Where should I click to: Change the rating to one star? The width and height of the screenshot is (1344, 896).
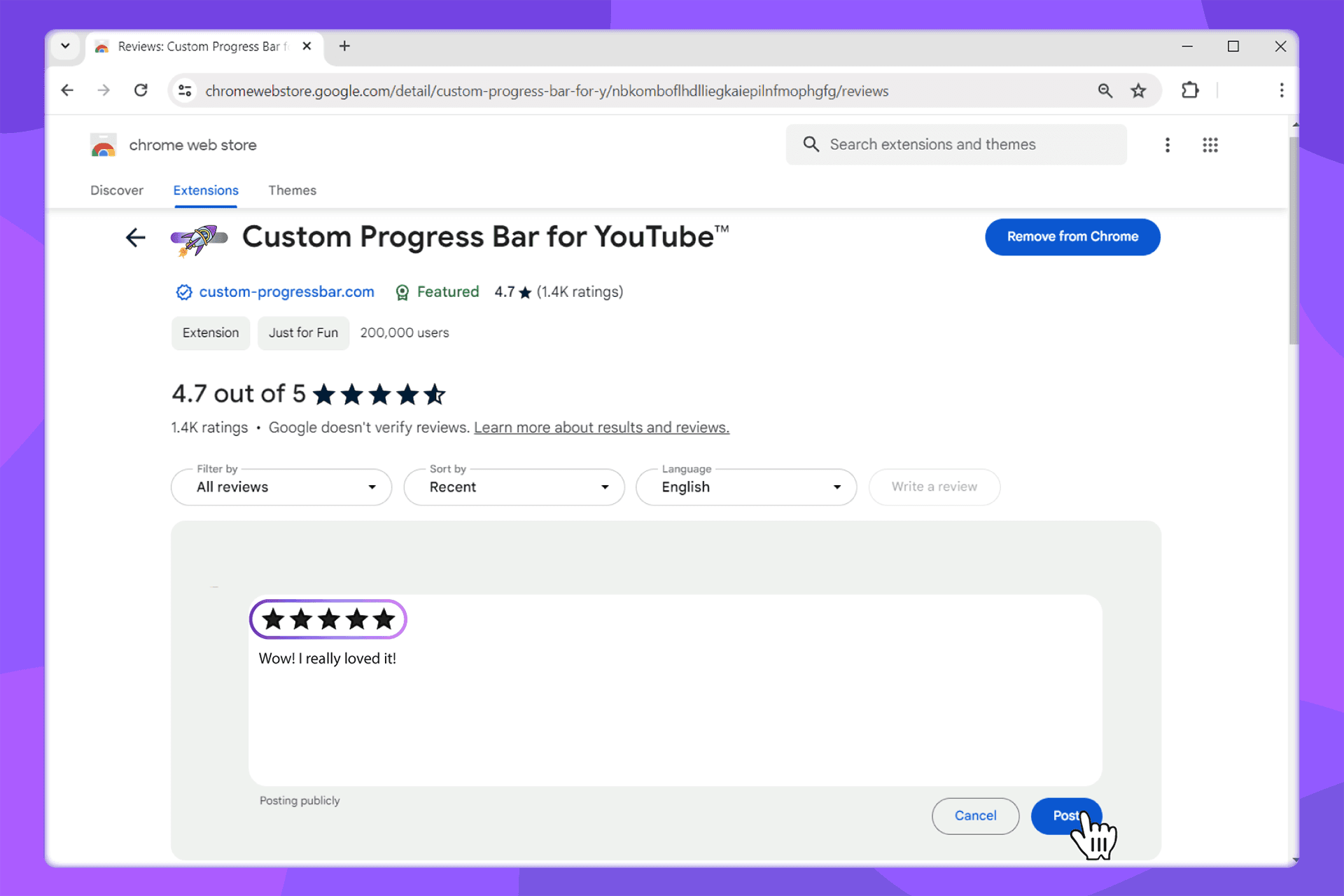click(x=273, y=619)
